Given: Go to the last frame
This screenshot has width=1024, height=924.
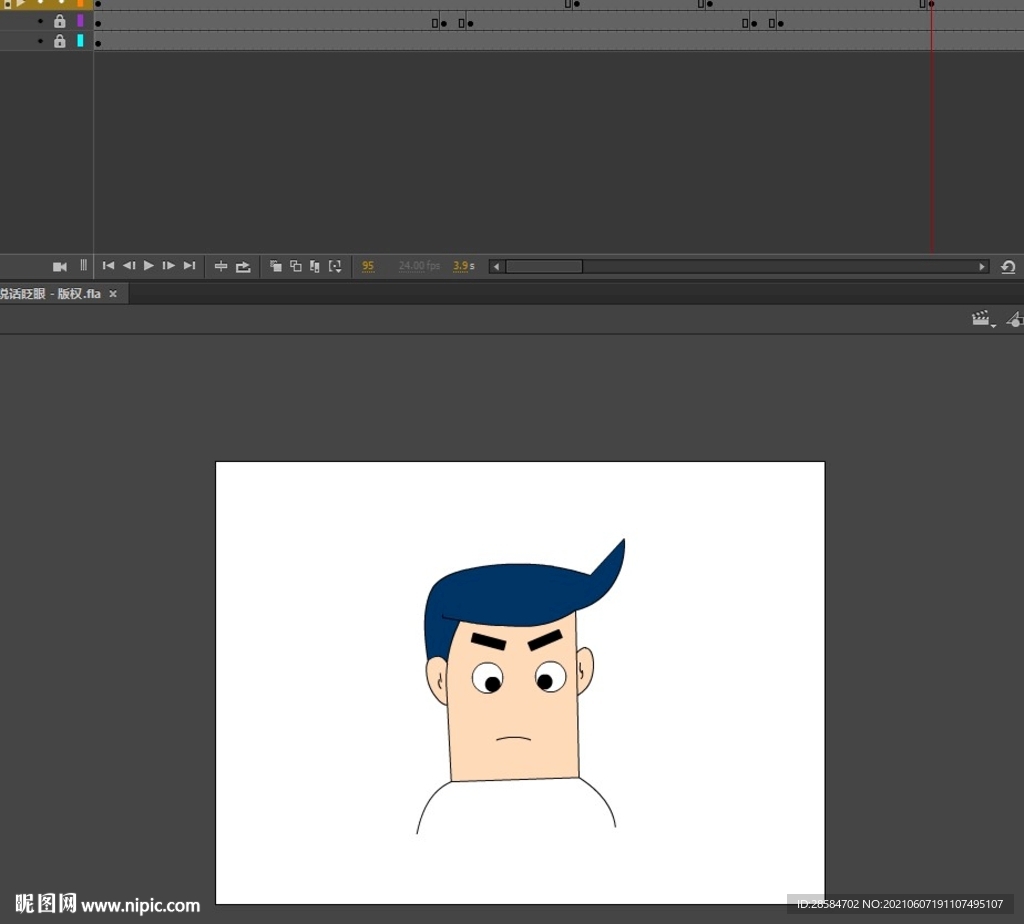Looking at the screenshot, I should click(189, 266).
